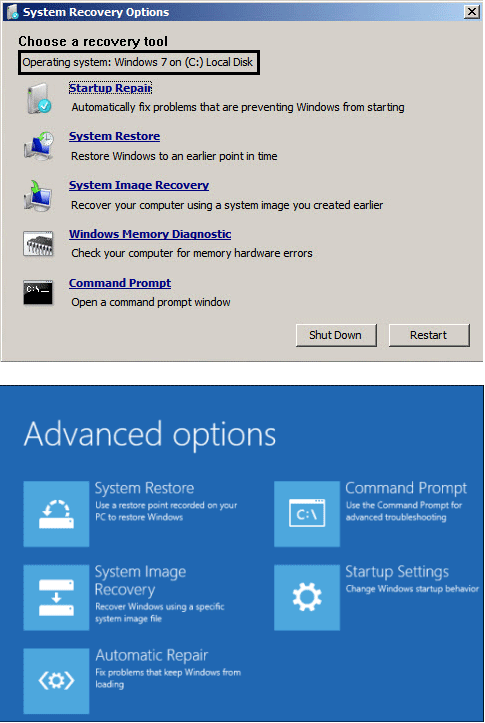The height and width of the screenshot is (723, 485).
Task: Click the Advanced options heading
Action: click(150, 434)
